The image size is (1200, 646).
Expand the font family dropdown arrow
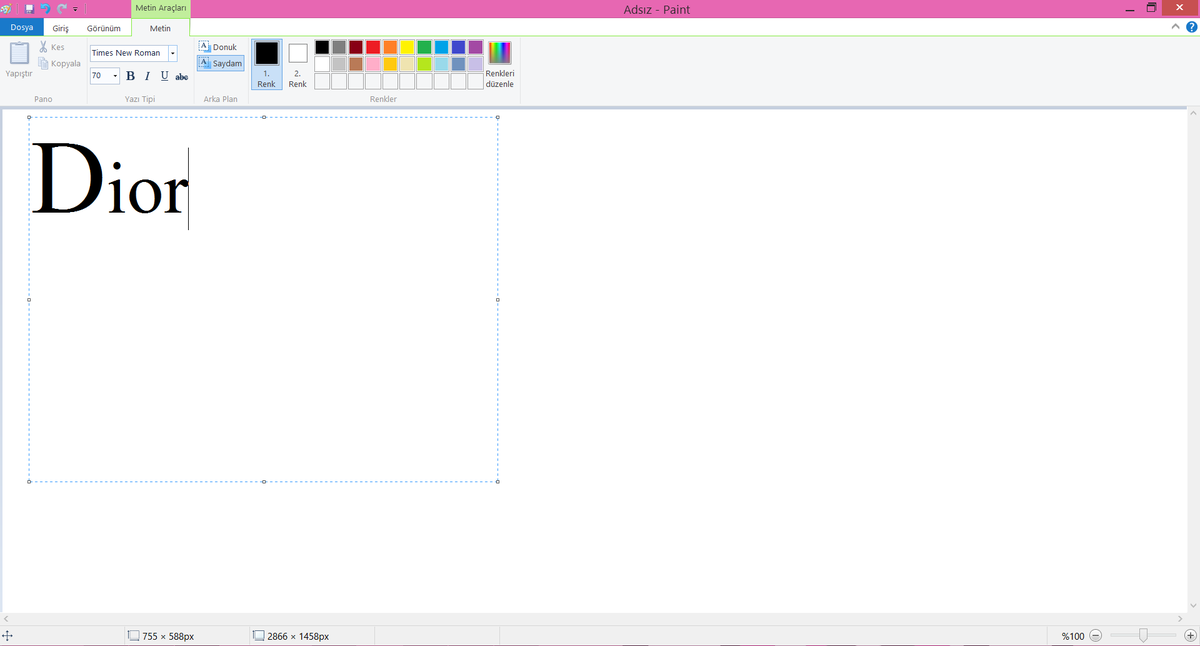173,53
